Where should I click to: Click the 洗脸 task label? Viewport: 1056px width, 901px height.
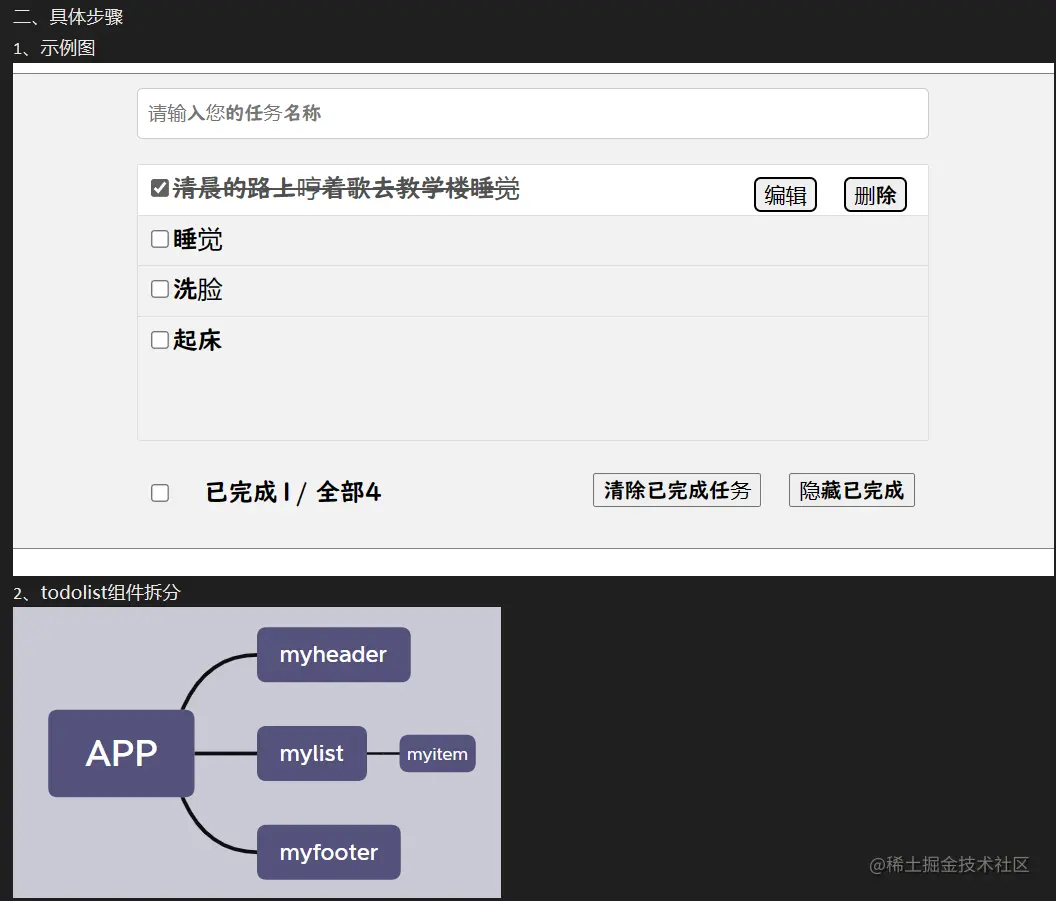197,290
